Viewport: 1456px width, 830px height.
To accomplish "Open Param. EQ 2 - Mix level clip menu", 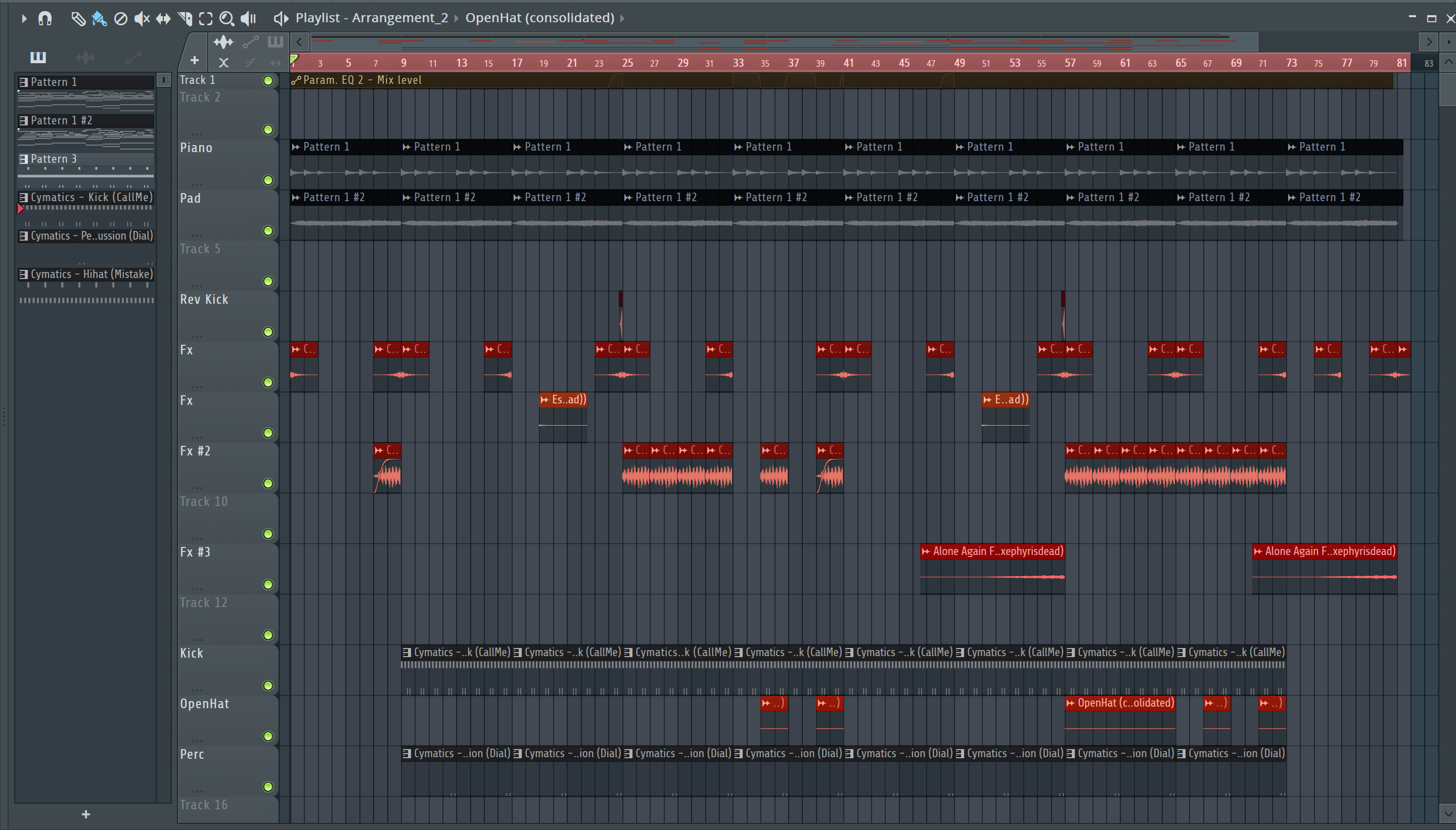I will (x=296, y=80).
